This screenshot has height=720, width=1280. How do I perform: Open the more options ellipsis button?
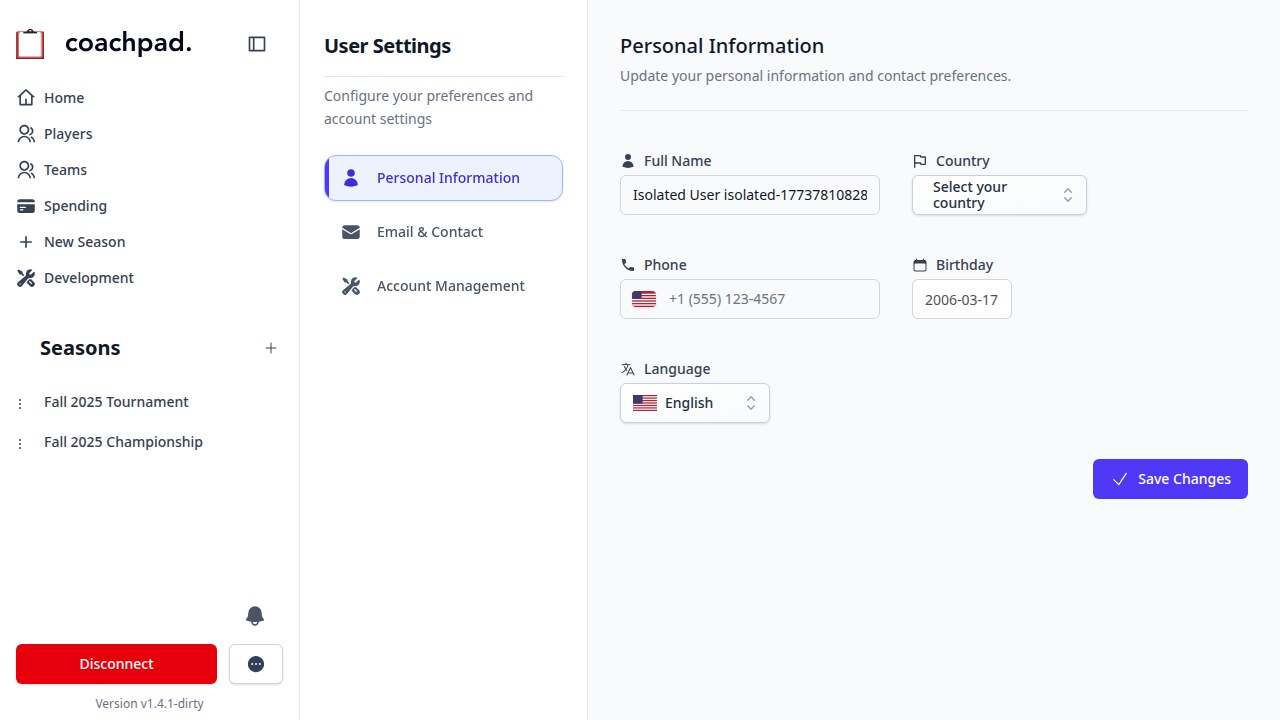tap(256, 664)
